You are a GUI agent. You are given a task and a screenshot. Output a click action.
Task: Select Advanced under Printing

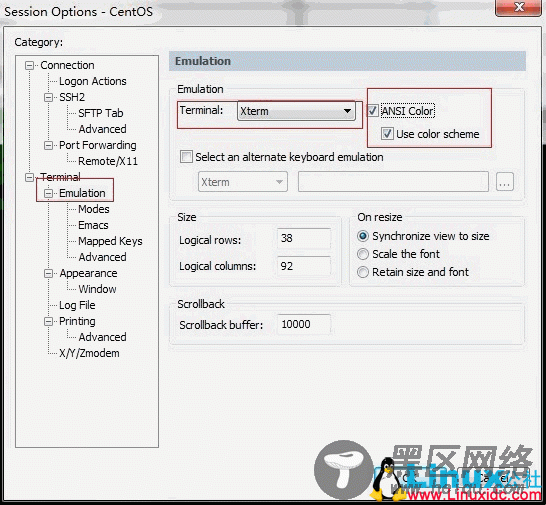tap(102, 337)
